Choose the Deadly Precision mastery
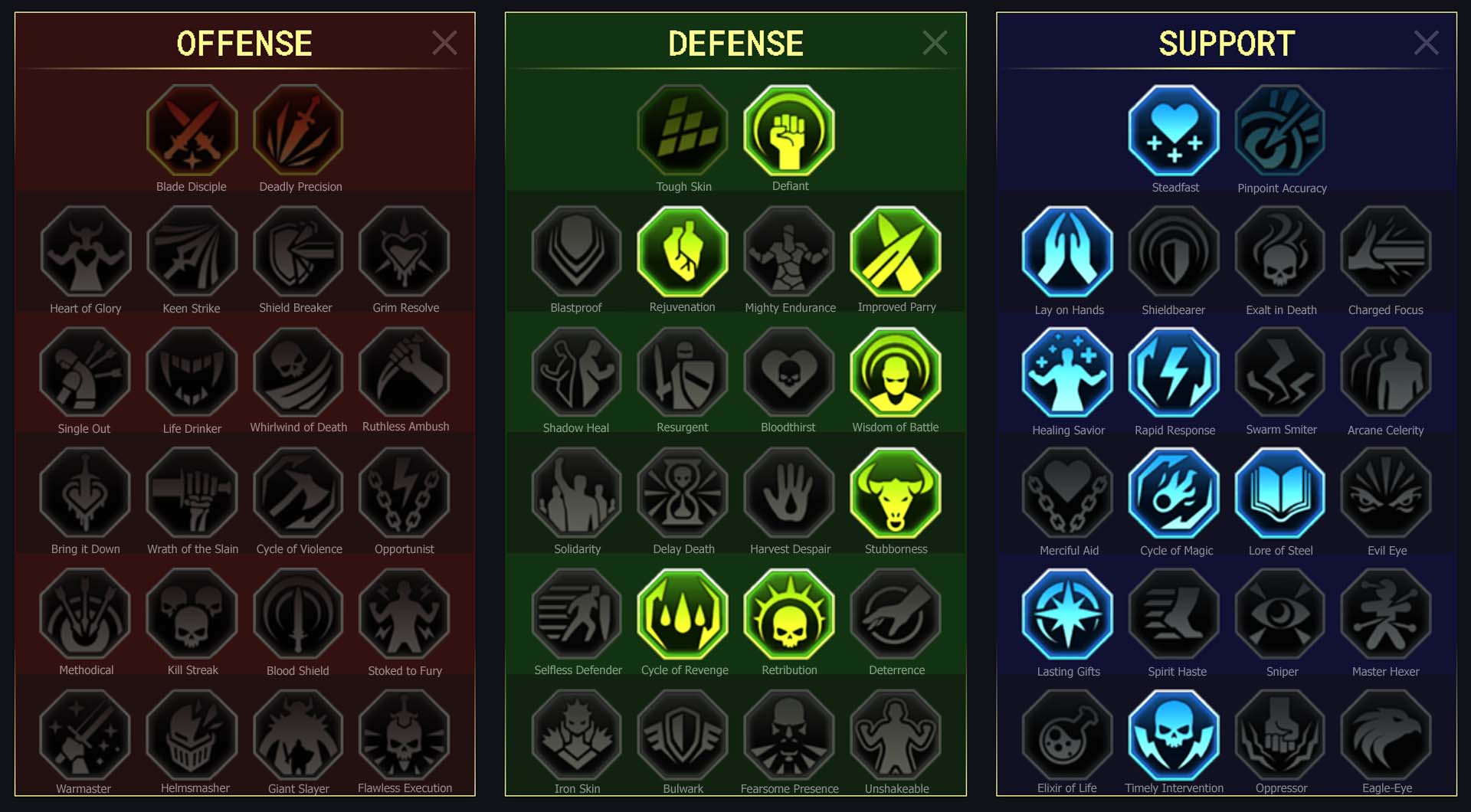The height and width of the screenshot is (812, 1471). pos(298,130)
